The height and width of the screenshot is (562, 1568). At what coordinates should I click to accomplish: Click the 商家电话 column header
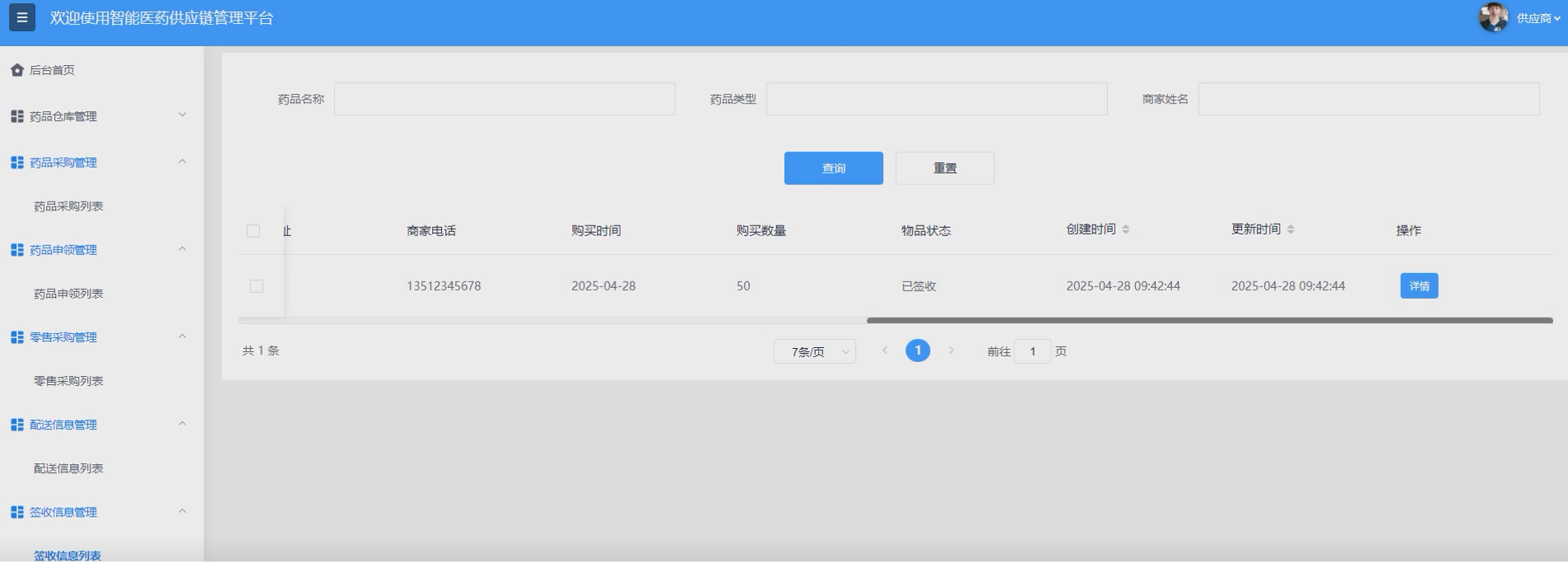[431, 231]
